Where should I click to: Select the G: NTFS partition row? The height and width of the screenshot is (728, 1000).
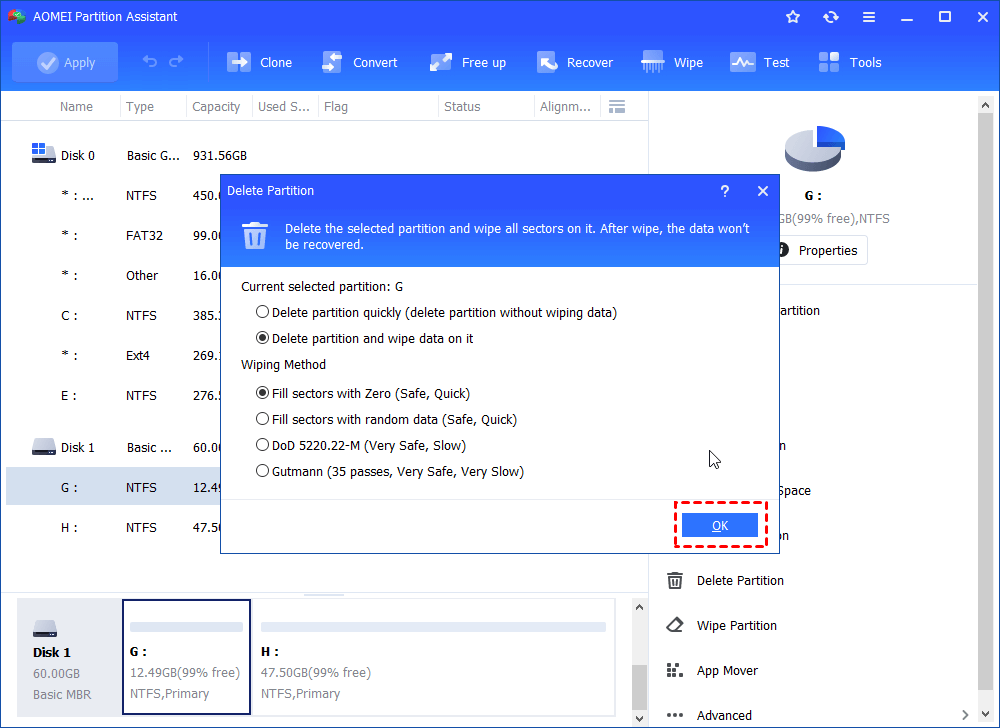pyautogui.click(x=114, y=488)
